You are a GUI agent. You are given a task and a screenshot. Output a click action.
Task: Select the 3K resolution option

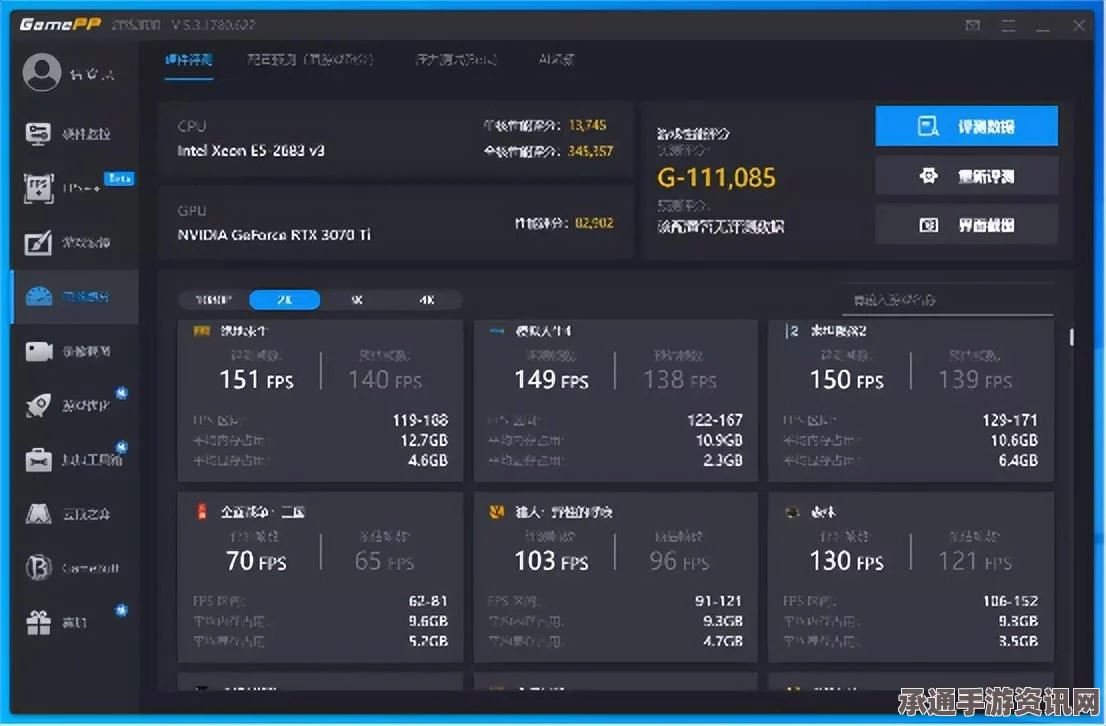357,300
